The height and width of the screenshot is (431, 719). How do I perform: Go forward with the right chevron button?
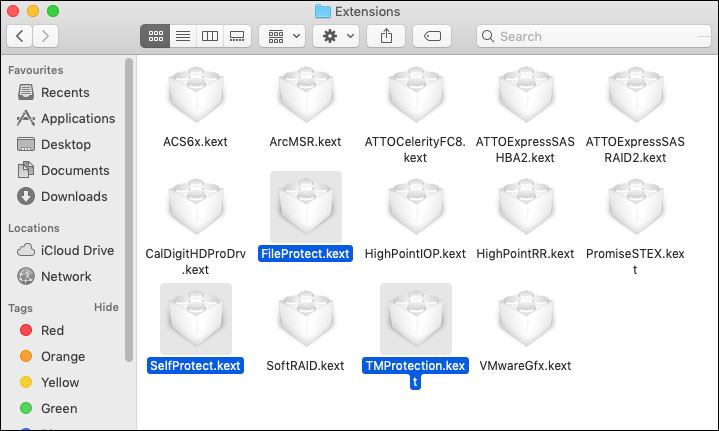click(x=45, y=36)
